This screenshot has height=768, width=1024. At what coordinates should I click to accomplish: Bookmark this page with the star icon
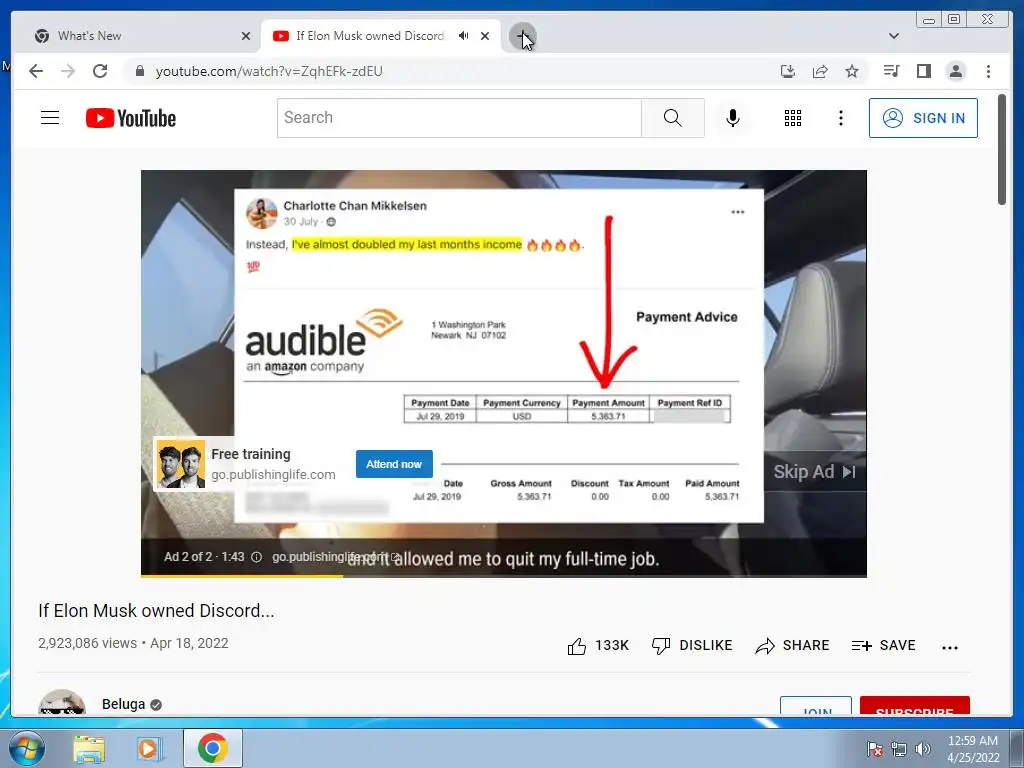(852, 71)
